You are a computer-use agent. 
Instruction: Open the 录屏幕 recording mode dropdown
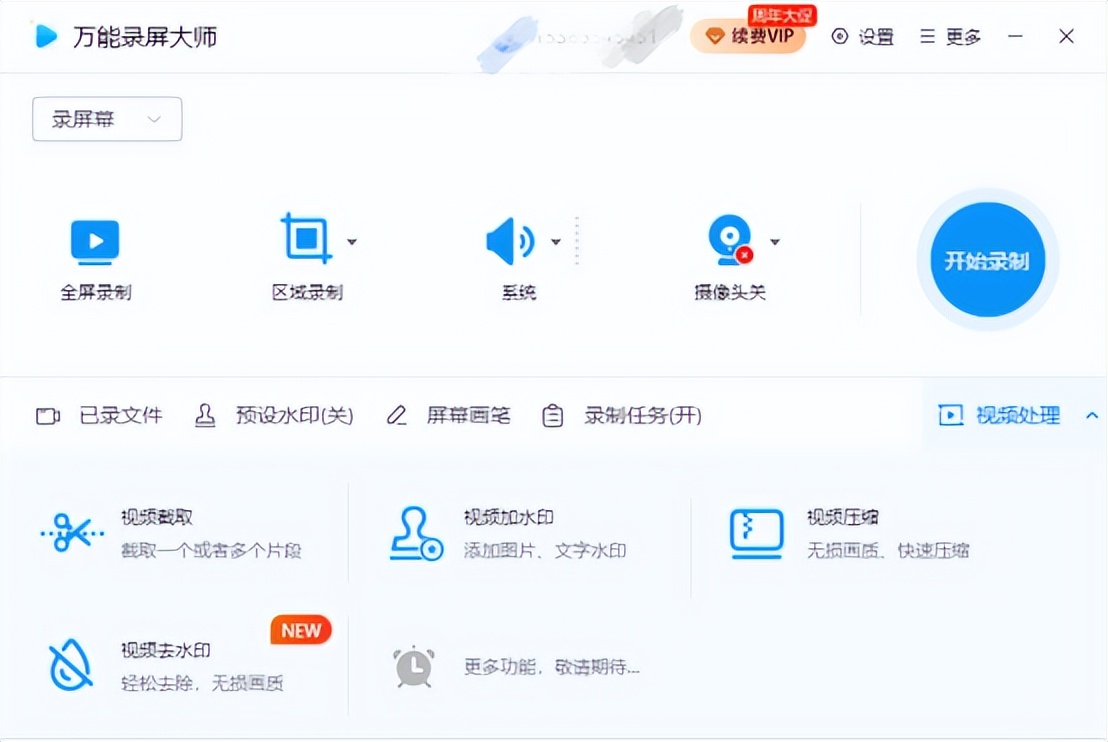pyautogui.click(x=107, y=118)
